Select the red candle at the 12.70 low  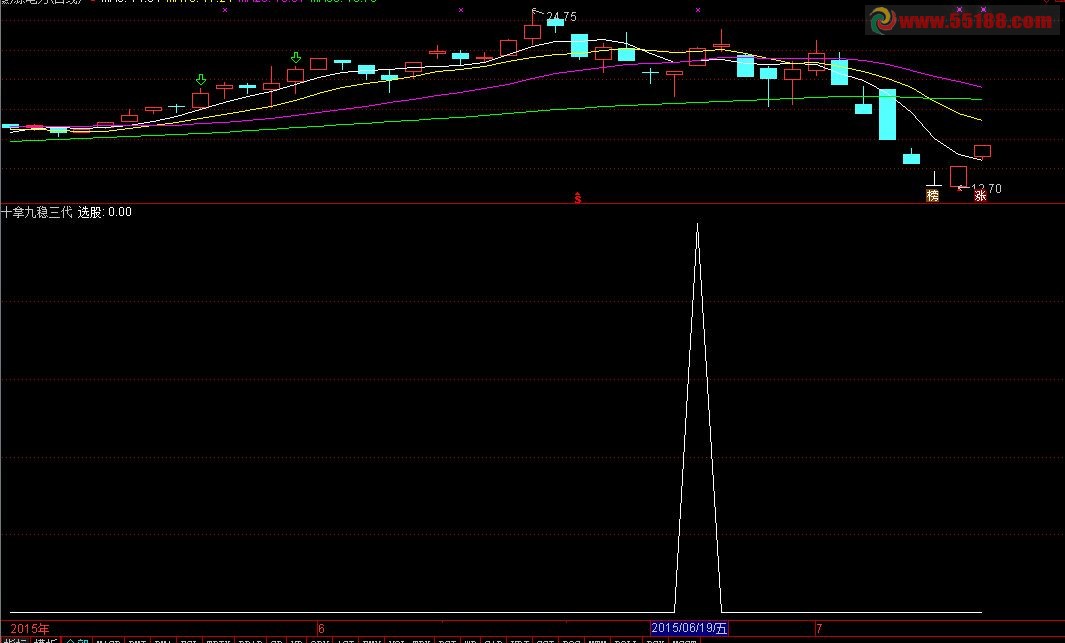pos(958,177)
